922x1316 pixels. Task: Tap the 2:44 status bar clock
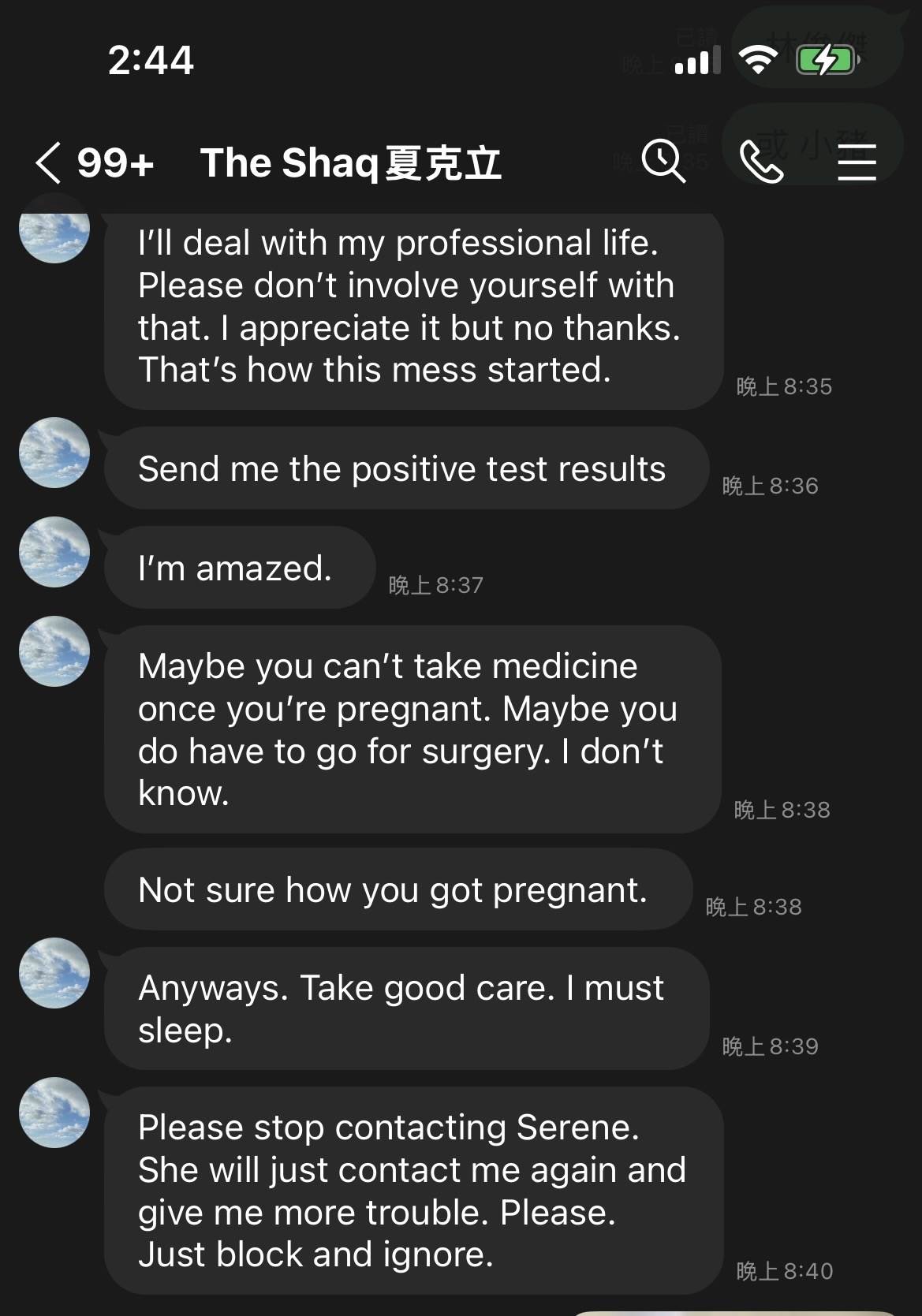151,60
